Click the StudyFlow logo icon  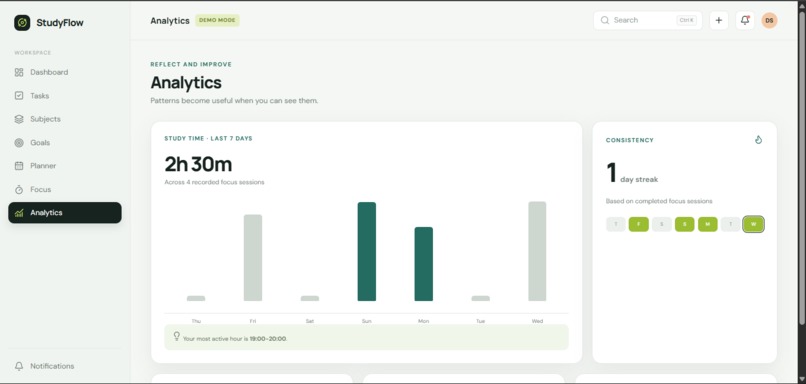pyautogui.click(x=22, y=23)
